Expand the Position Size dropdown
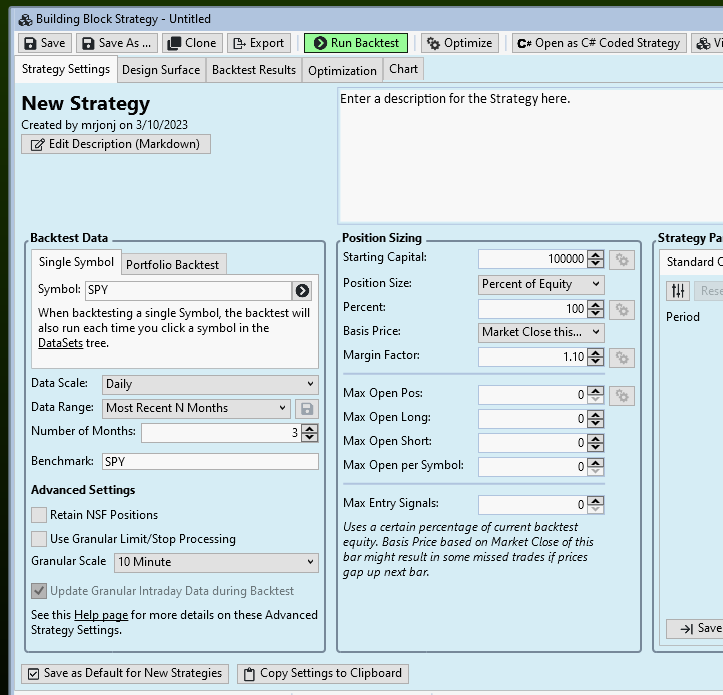This screenshot has width=723, height=695. (x=541, y=284)
